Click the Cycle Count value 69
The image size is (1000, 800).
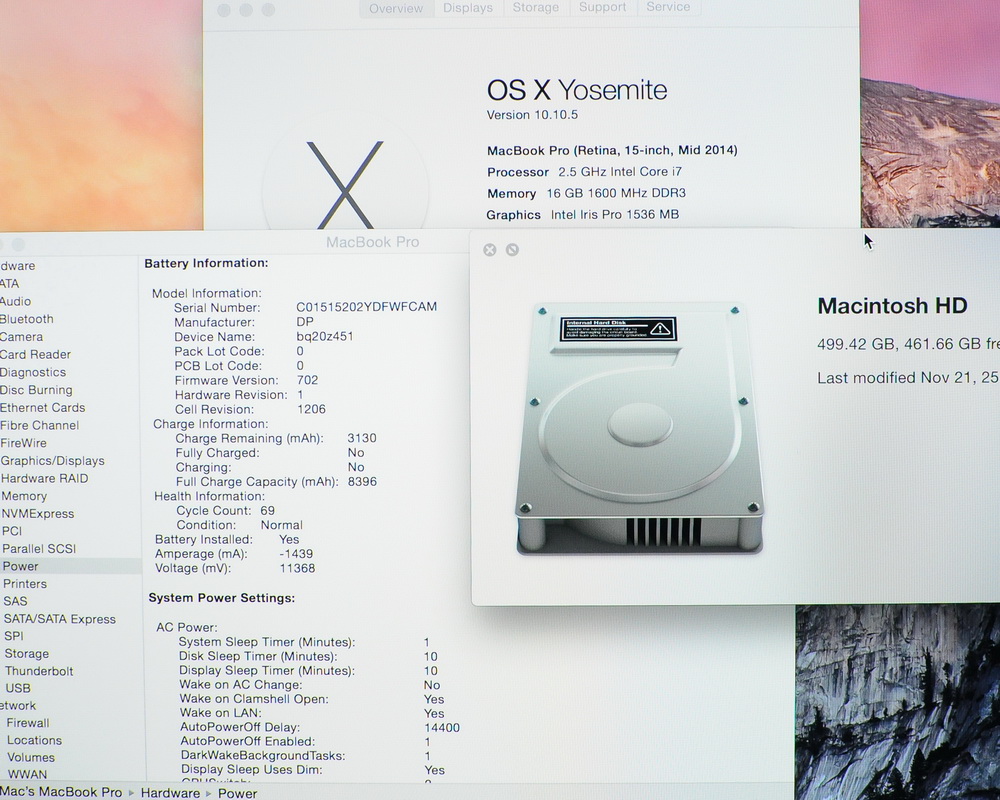tap(267, 510)
